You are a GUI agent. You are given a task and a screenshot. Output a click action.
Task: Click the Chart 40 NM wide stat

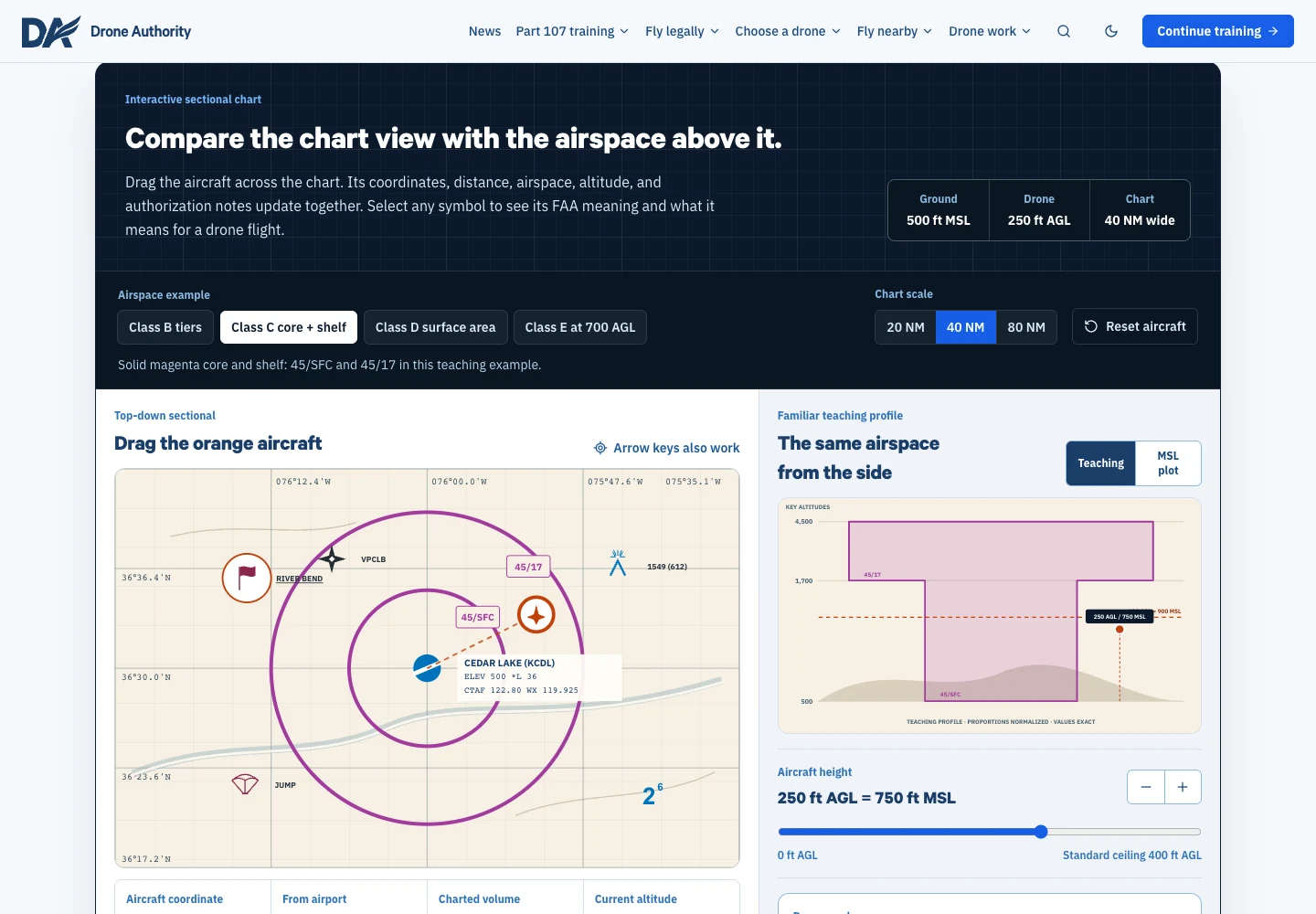[1140, 210]
